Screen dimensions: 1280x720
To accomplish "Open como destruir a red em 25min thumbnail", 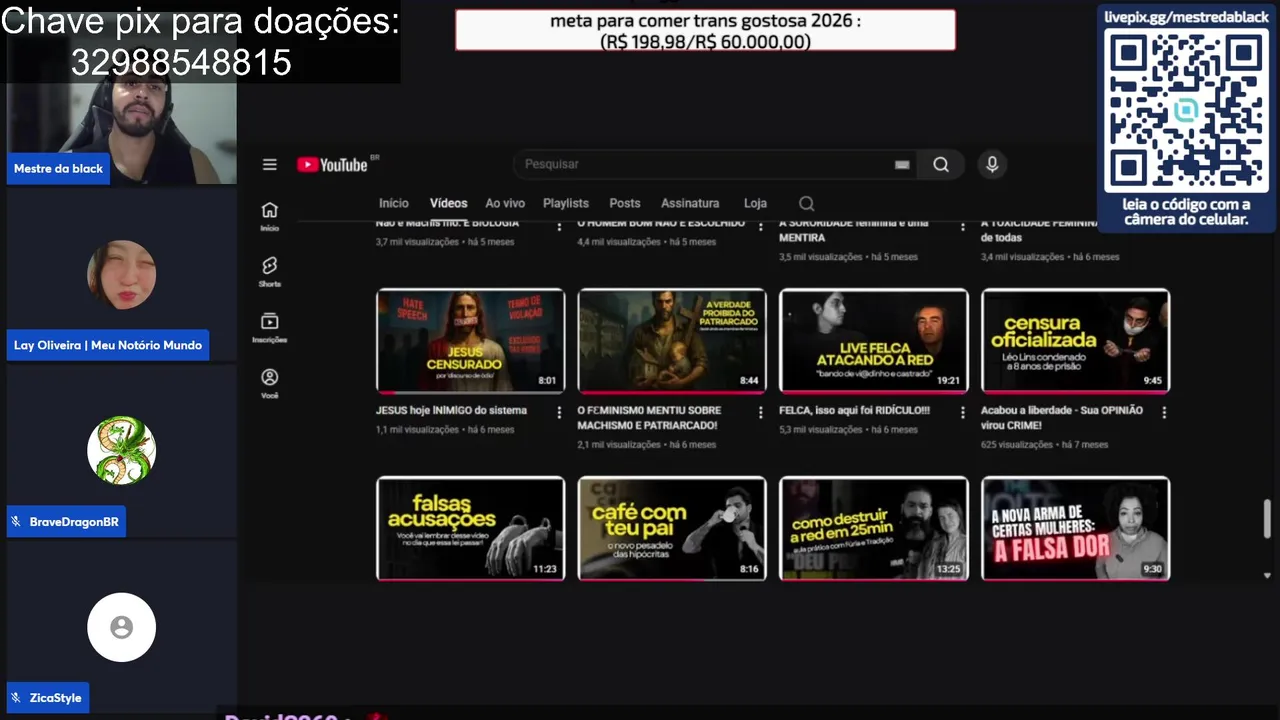I will pos(874,528).
